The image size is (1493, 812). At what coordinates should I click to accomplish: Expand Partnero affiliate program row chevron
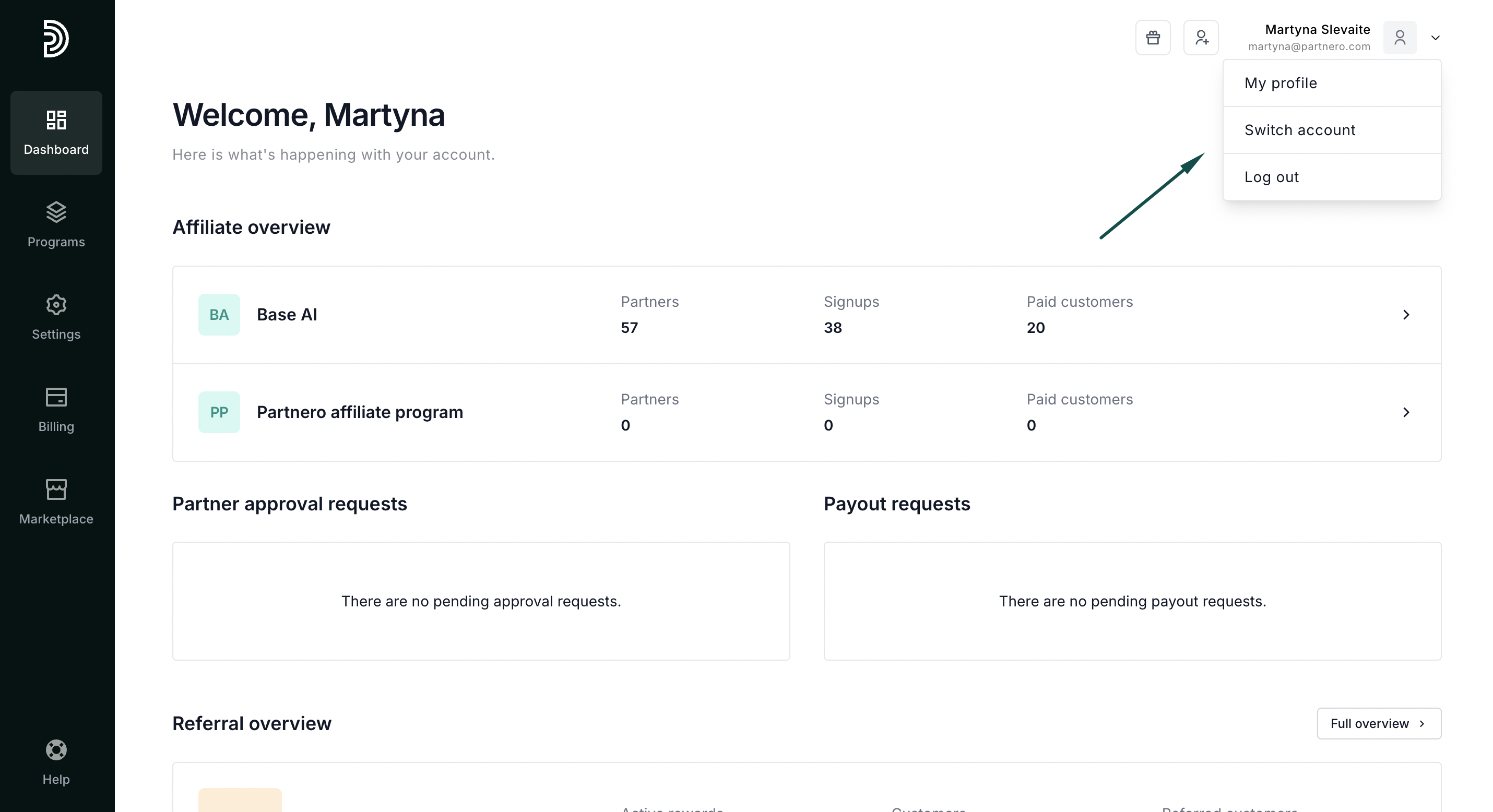tap(1406, 412)
